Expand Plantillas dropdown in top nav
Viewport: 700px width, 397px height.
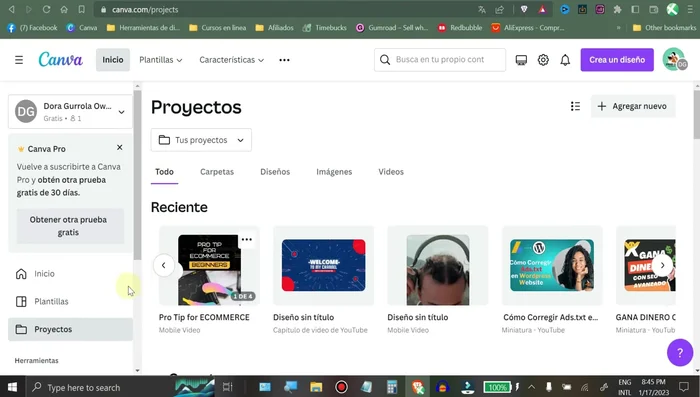tap(161, 60)
